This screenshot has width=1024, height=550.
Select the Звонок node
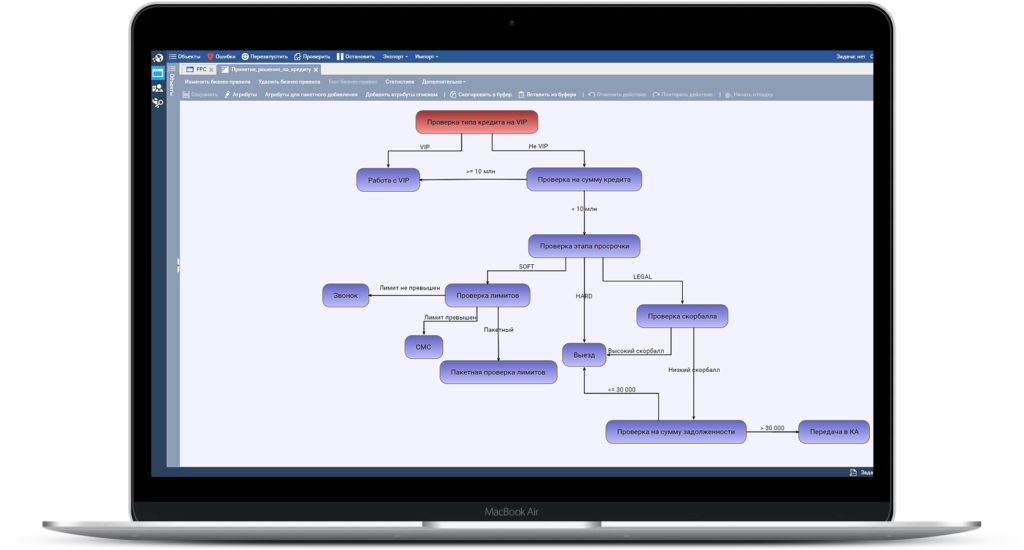[345, 295]
